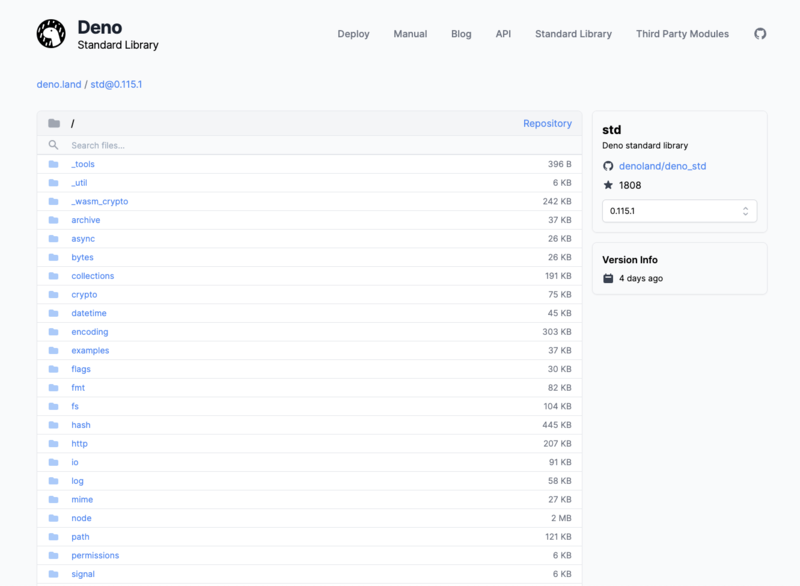800x586 pixels.
Task: Click the search magnifier icon
Action: click(x=53, y=145)
